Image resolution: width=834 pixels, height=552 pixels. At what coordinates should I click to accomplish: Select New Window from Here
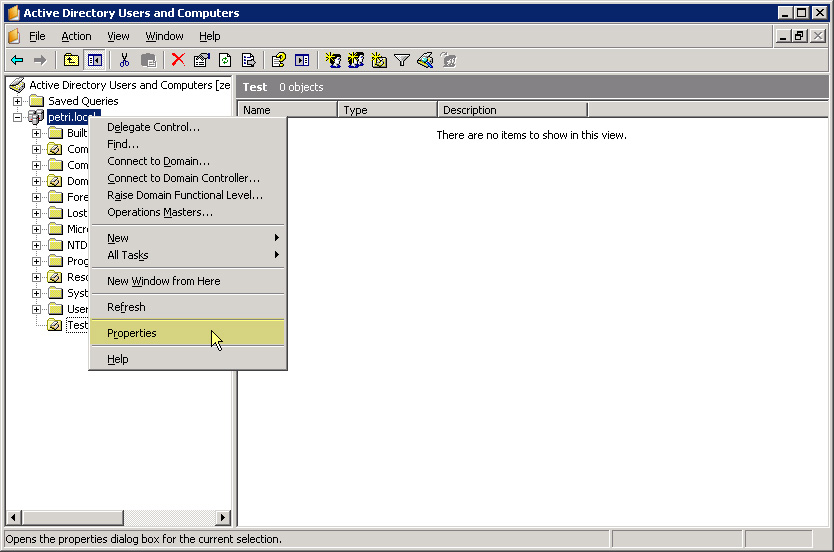click(188, 281)
